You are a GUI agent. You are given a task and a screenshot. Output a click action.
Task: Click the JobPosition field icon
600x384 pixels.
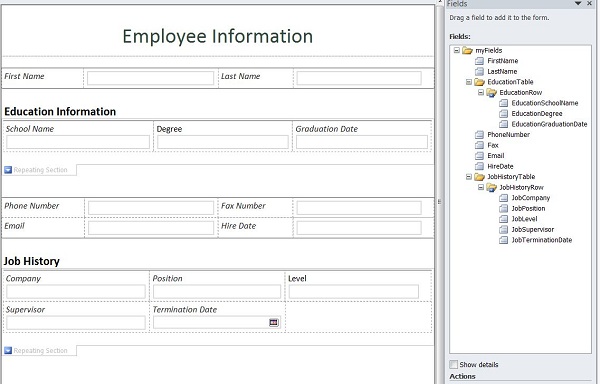(504, 208)
